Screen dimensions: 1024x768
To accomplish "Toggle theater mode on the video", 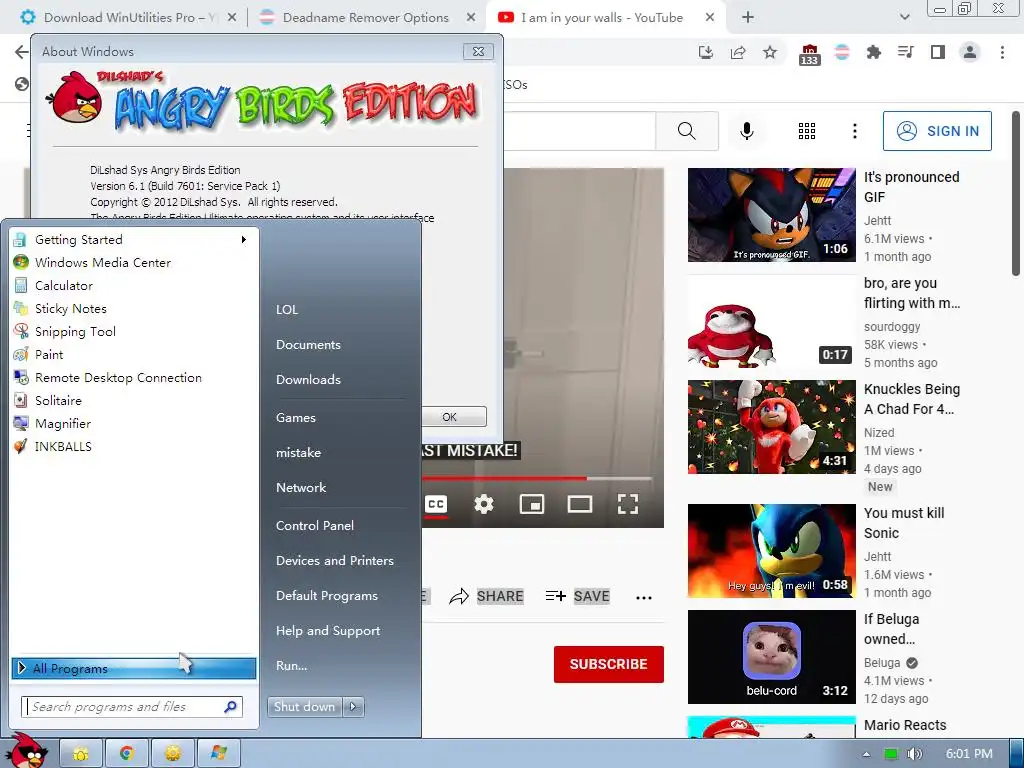I will point(580,504).
